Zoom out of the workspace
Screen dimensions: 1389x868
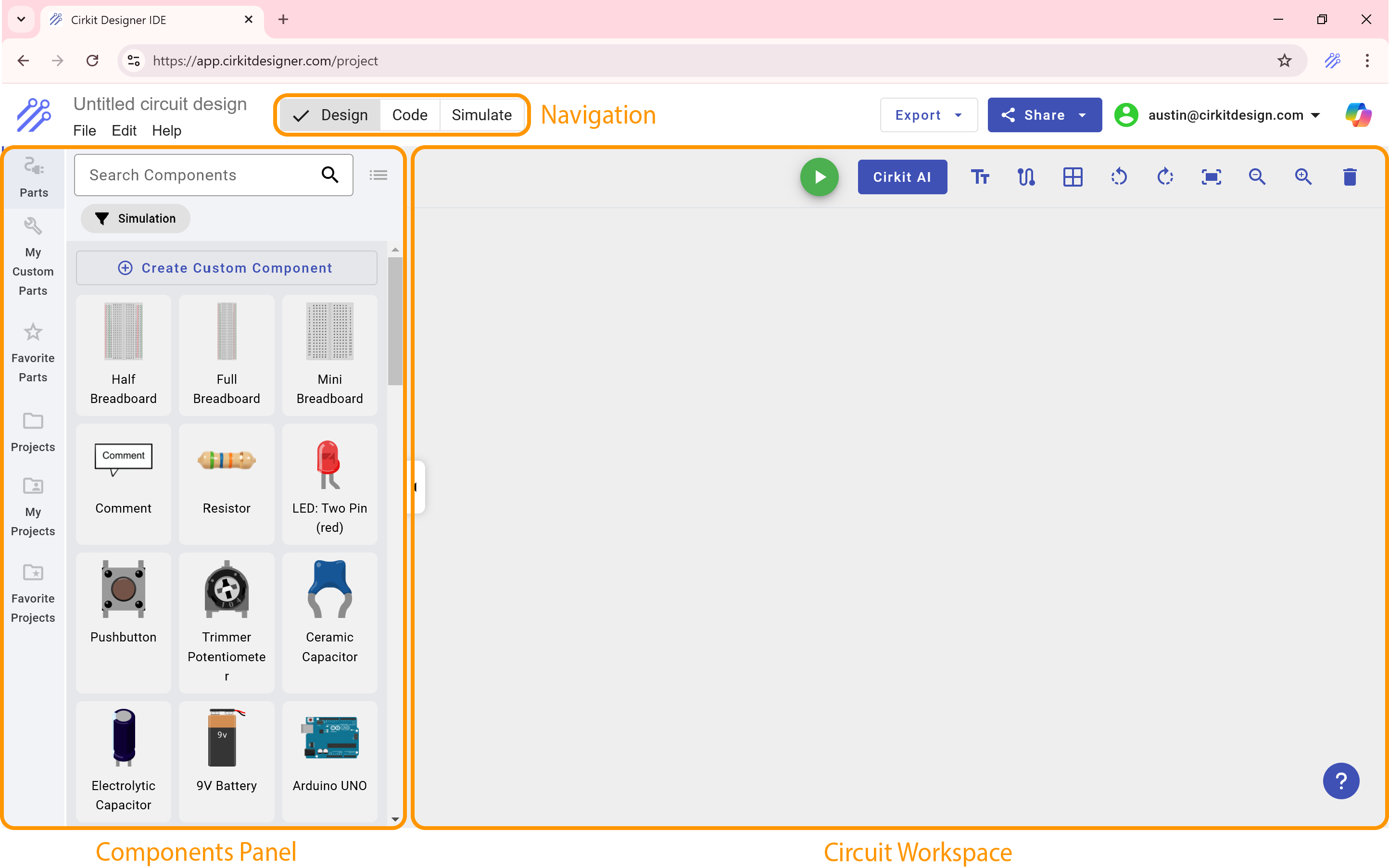click(1257, 177)
